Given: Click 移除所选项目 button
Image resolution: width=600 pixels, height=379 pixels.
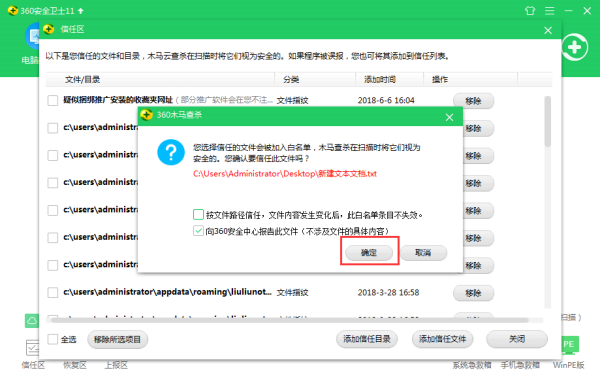Looking at the screenshot, I should click(x=117, y=340).
